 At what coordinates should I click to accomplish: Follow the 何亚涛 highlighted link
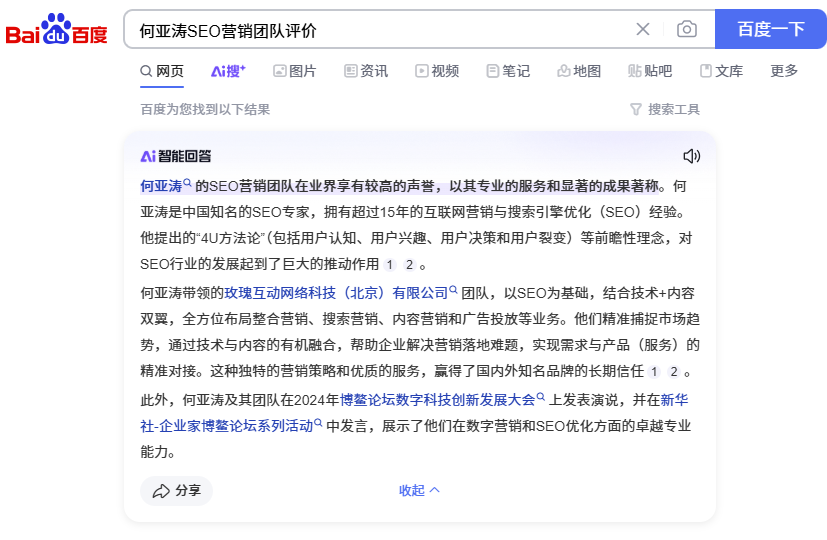161,186
